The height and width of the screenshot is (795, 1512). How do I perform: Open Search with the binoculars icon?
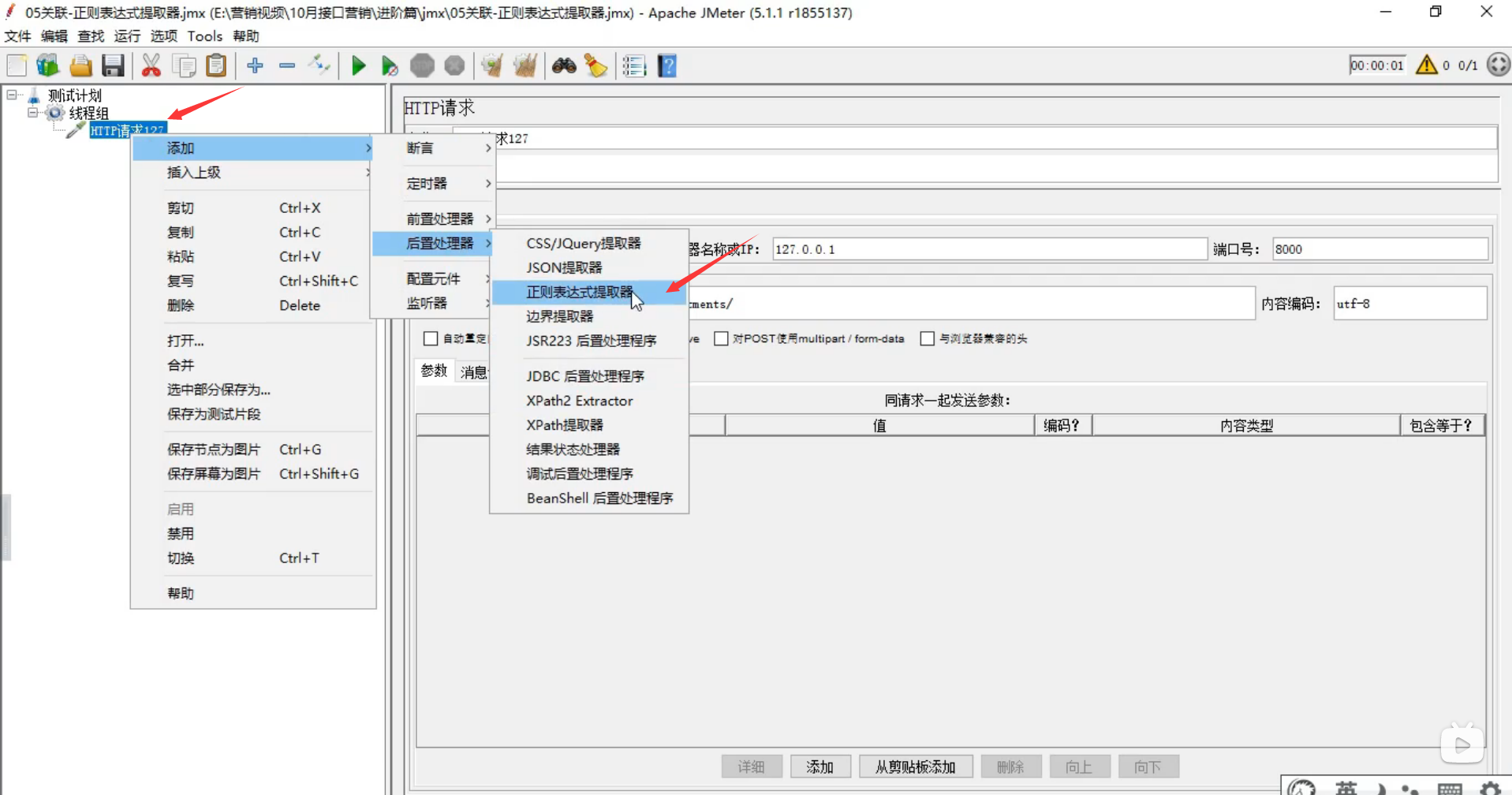point(563,65)
